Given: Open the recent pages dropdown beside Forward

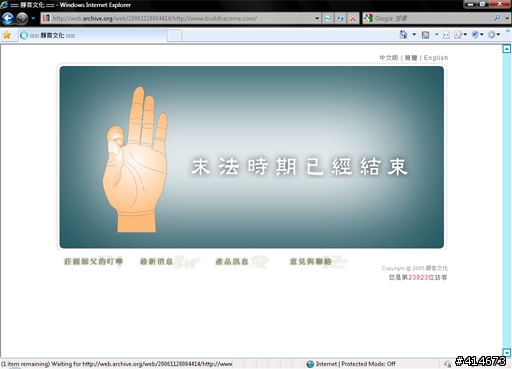Looking at the screenshot, I should coord(33,18).
